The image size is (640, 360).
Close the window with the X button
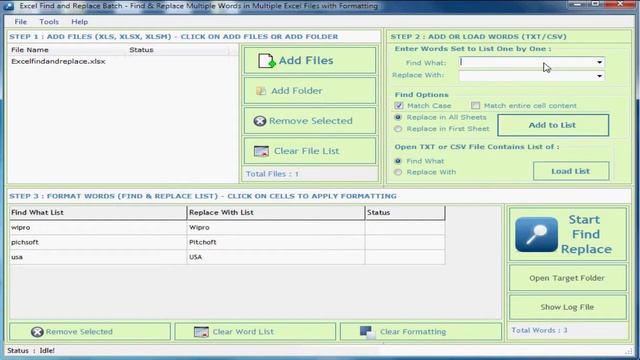[x=620, y=4]
